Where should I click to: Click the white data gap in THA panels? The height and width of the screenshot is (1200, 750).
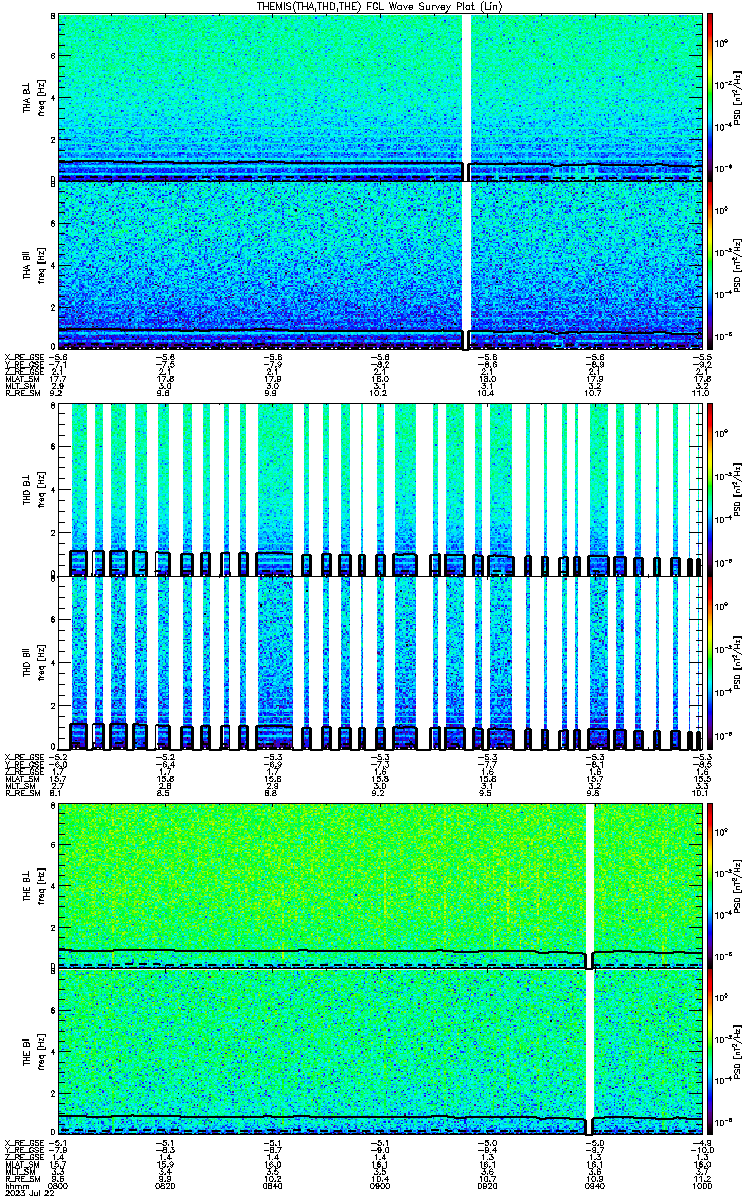[x=466, y=181]
